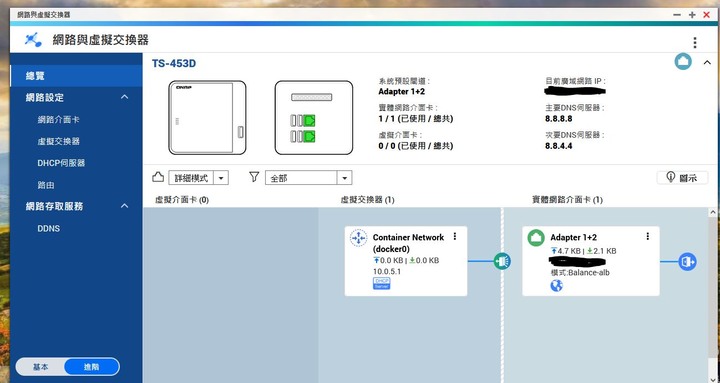Viewport: 720px width, 383px height.
Task: Click the green Adapter 1+2 status icon
Action: [x=535, y=238]
